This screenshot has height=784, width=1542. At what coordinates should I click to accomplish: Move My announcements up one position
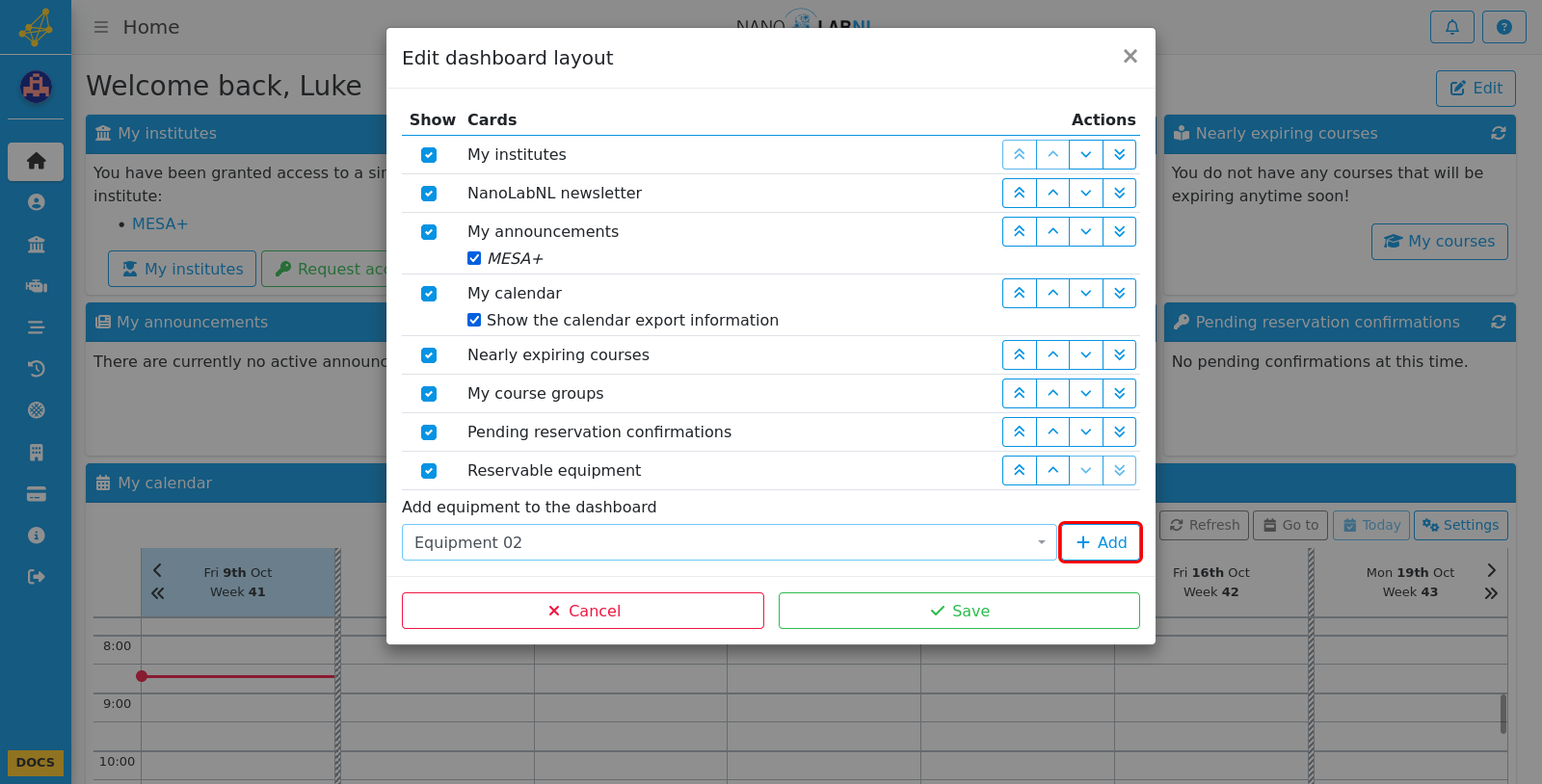1052,231
